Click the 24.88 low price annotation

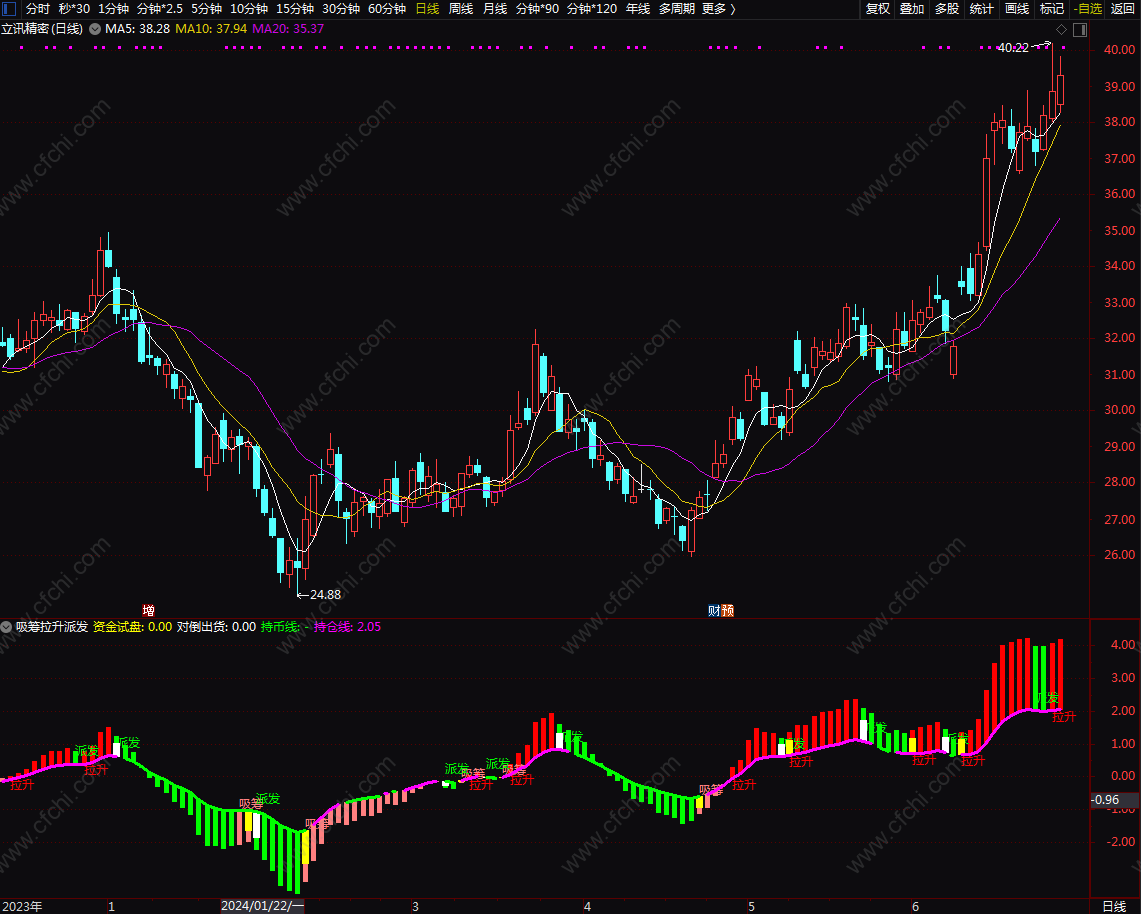(x=325, y=595)
